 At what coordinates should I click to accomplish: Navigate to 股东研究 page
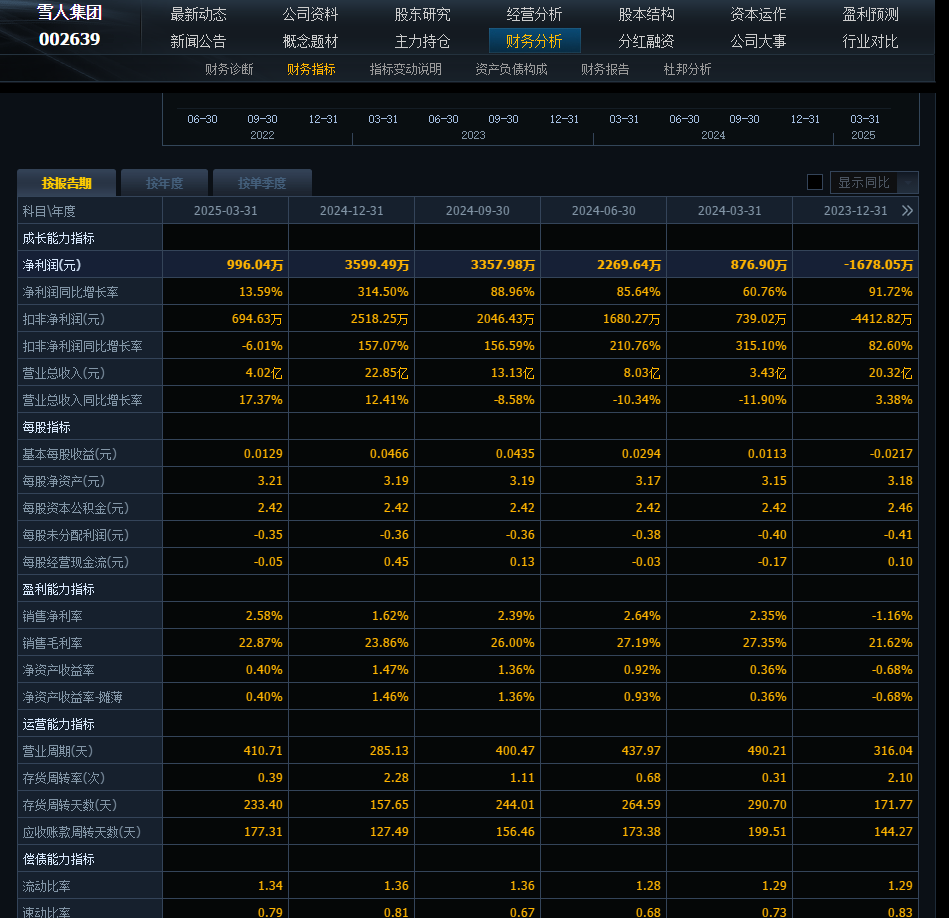[x=422, y=14]
